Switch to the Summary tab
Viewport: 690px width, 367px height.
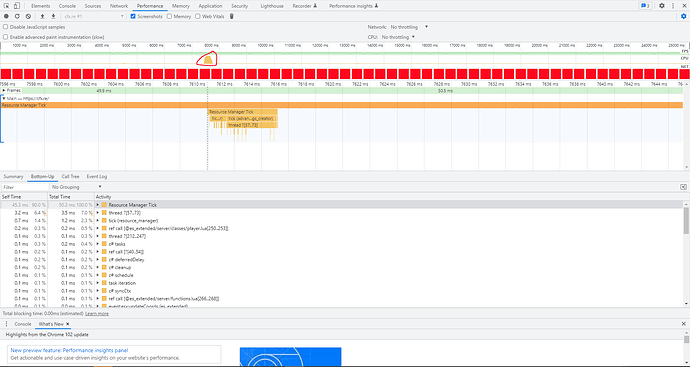tap(13, 176)
